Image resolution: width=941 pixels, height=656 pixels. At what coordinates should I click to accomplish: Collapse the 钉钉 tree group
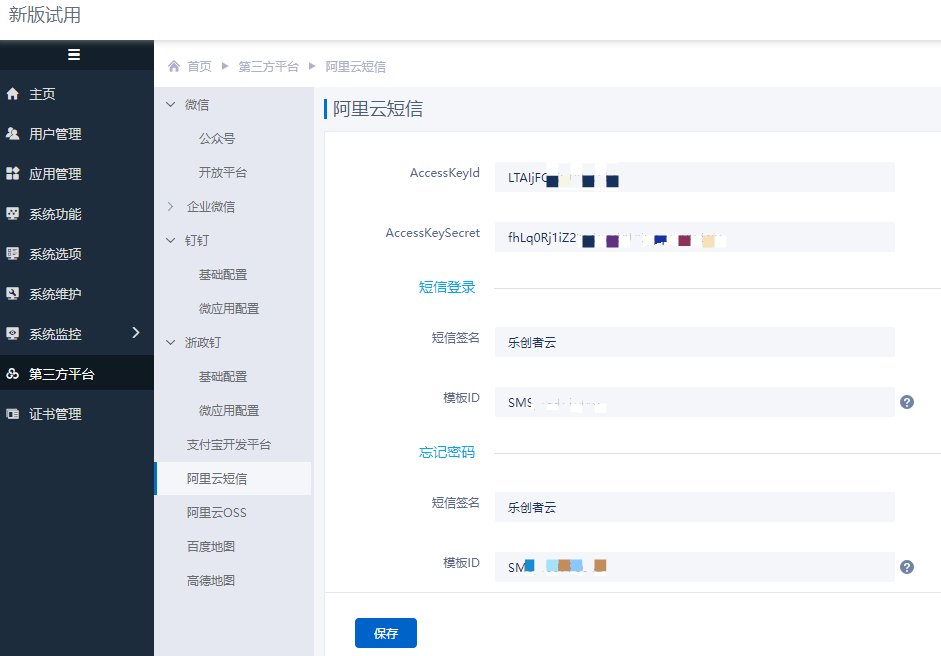[x=170, y=241]
